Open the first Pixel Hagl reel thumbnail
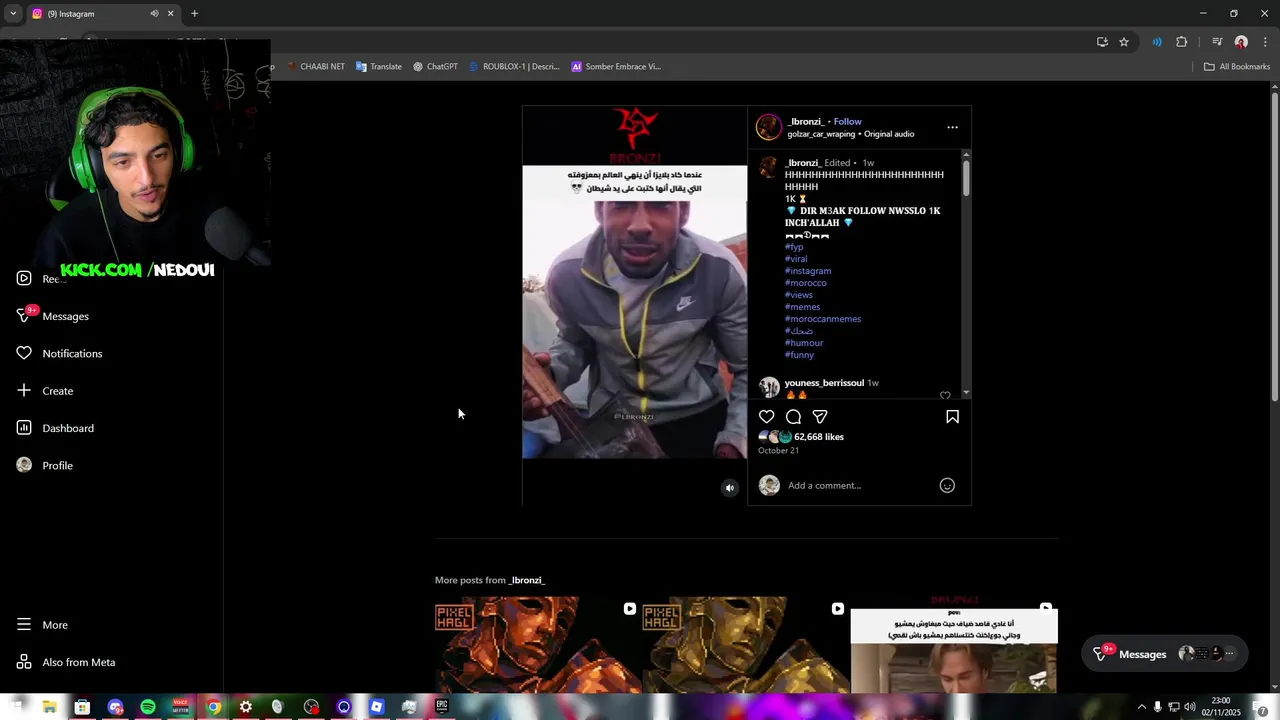1280x720 pixels. click(538, 646)
